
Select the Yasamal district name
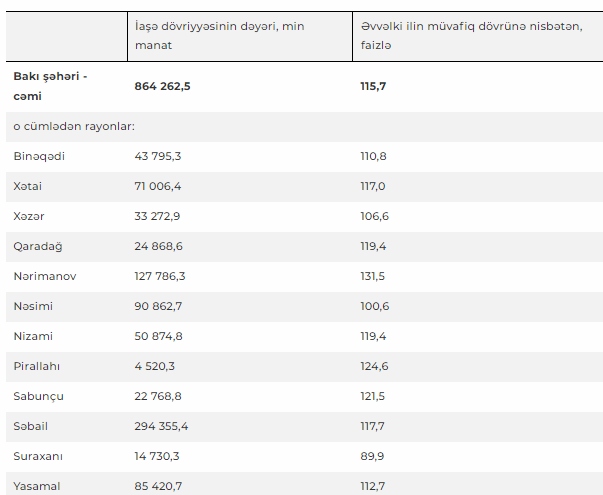click(x=37, y=486)
